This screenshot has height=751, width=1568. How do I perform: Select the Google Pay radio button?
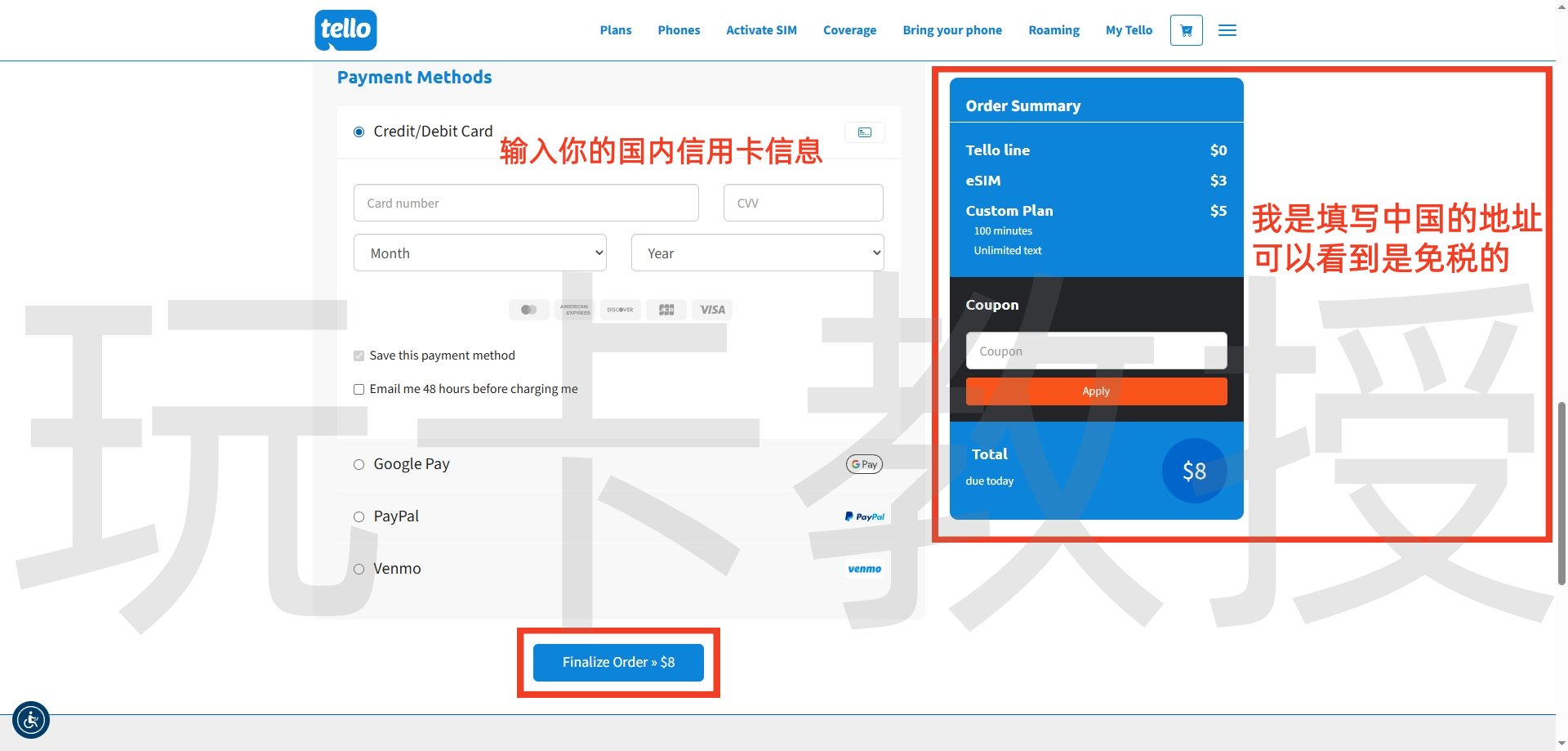[359, 464]
